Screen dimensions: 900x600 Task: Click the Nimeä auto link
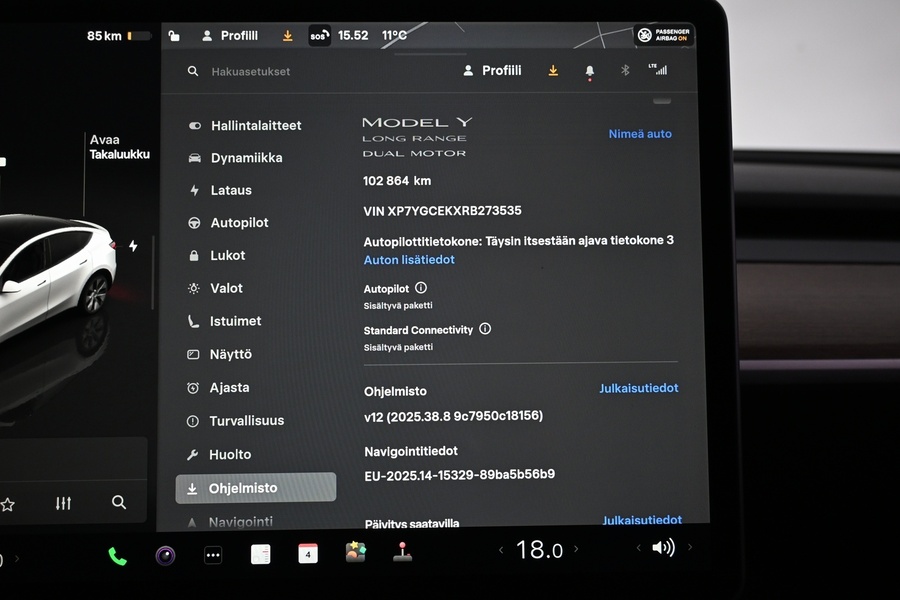(x=640, y=134)
